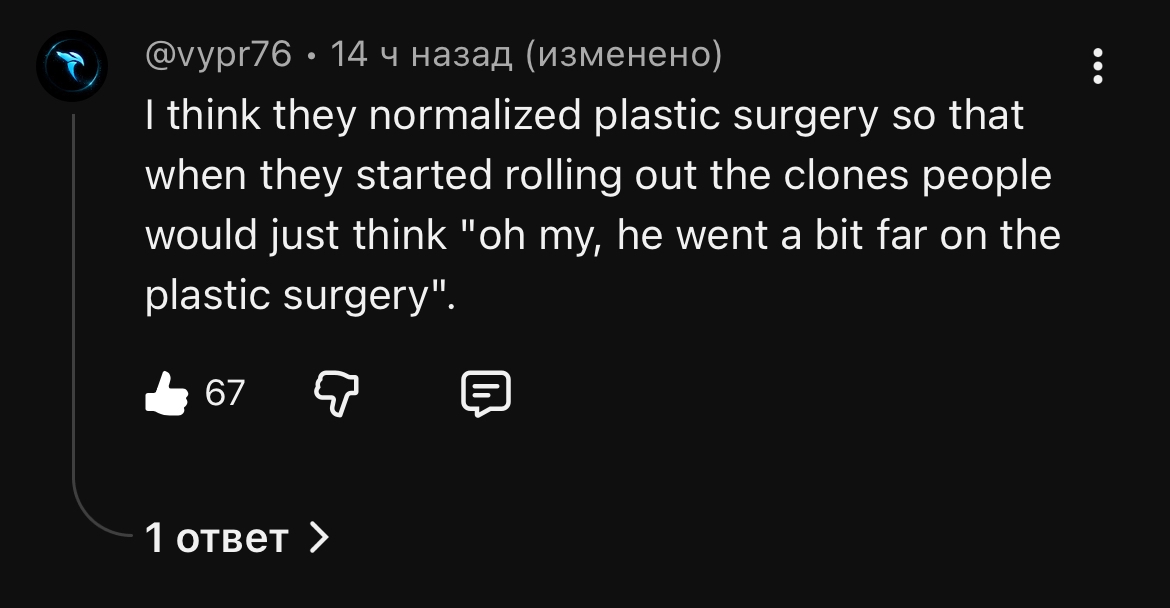
Task: Click the @vypr76 username
Action: click(219, 54)
